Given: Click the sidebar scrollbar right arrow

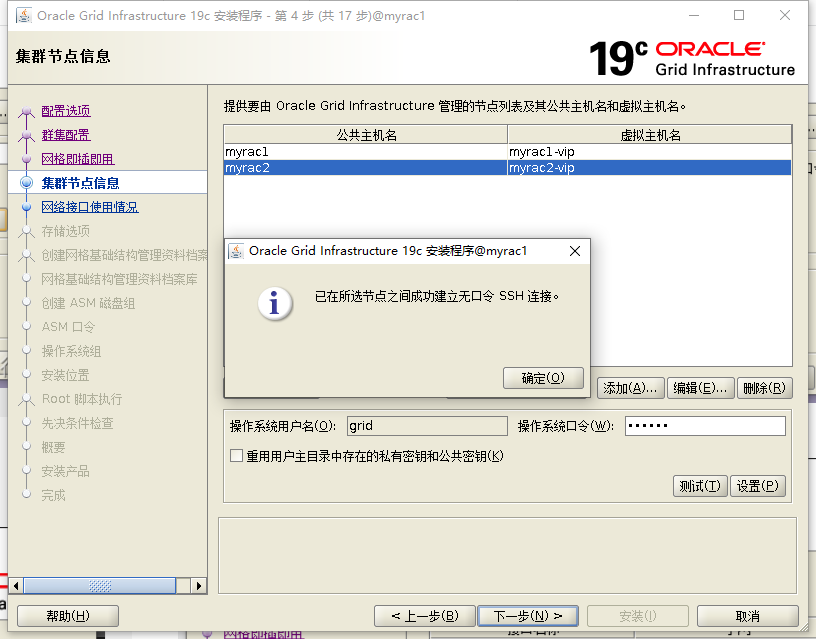Looking at the screenshot, I should [x=198, y=586].
